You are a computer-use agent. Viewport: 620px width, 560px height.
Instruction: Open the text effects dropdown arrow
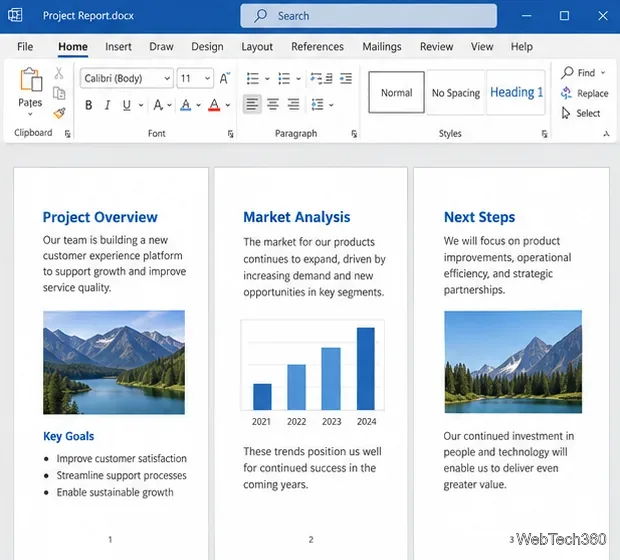pyautogui.click(x=169, y=105)
